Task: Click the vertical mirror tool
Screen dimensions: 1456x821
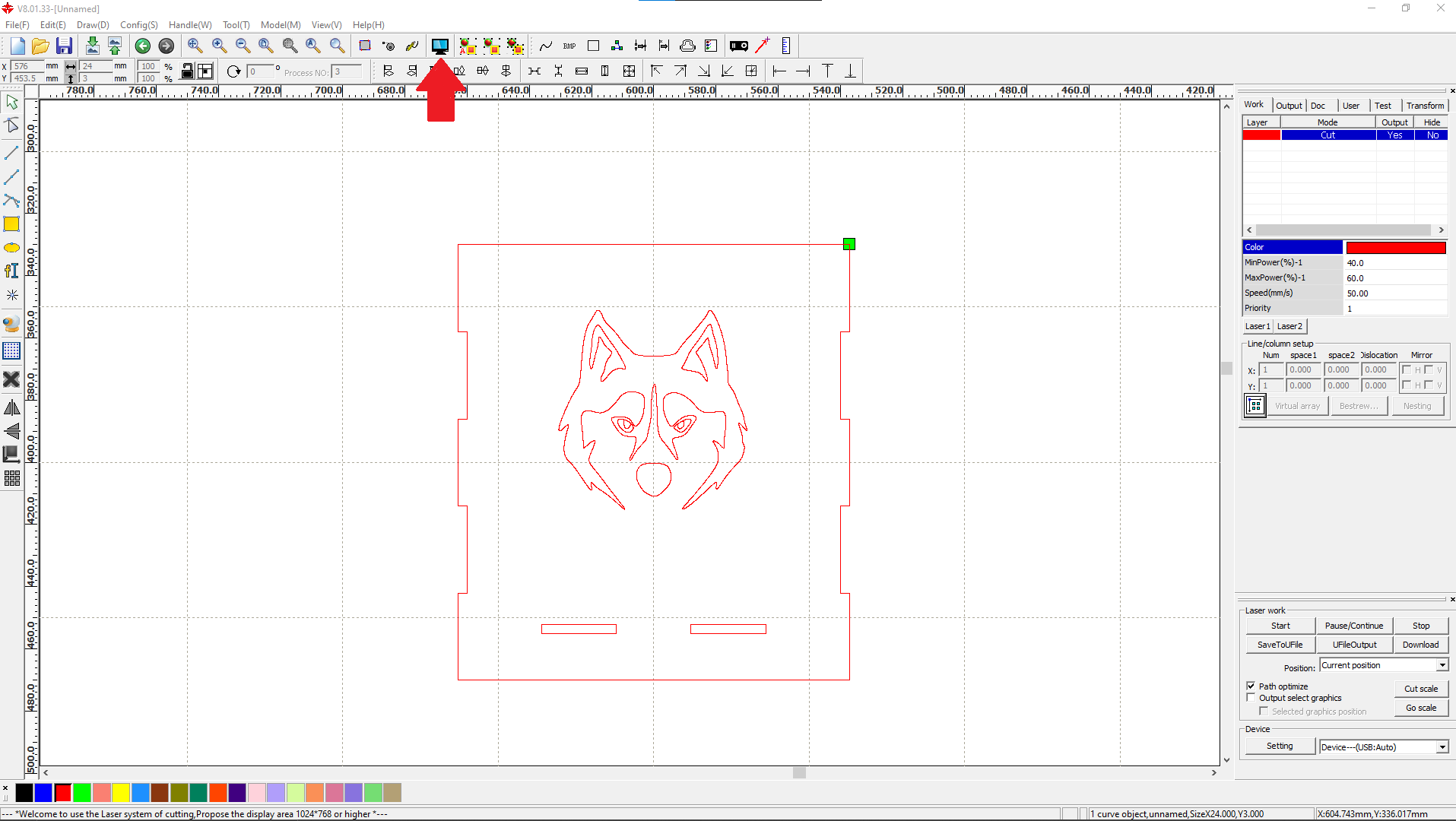Action: point(11,431)
